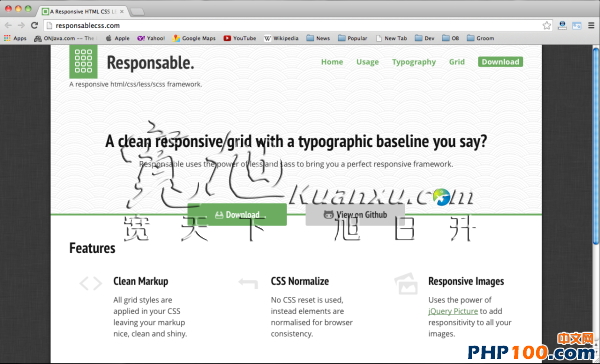
Task: Open the Wikipedia bookmark
Action: (x=281, y=38)
